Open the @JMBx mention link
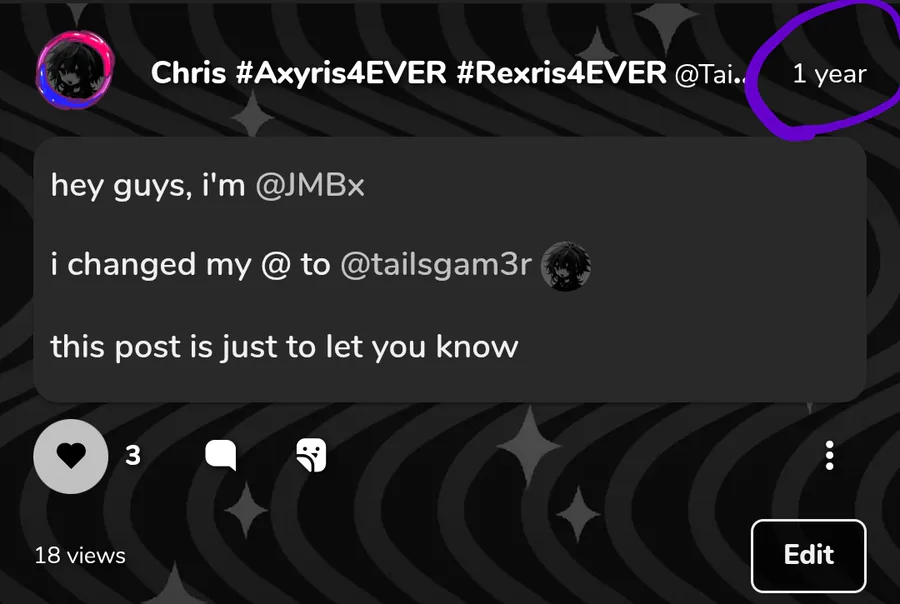Image resolution: width=900 pixels, height=604 pixels. pos(310,185)
